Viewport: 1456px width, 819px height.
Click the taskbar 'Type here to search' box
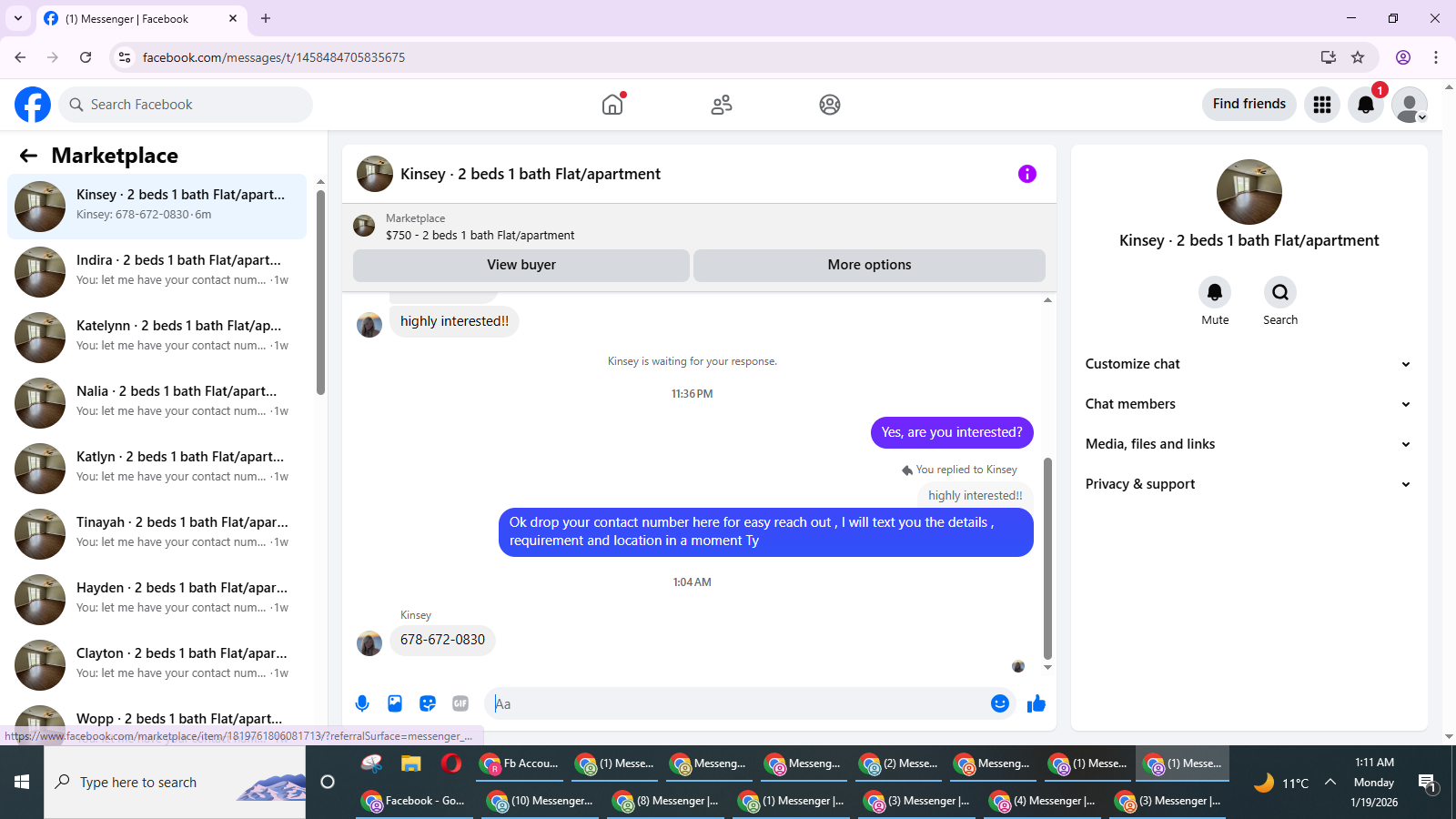(175, 783)
